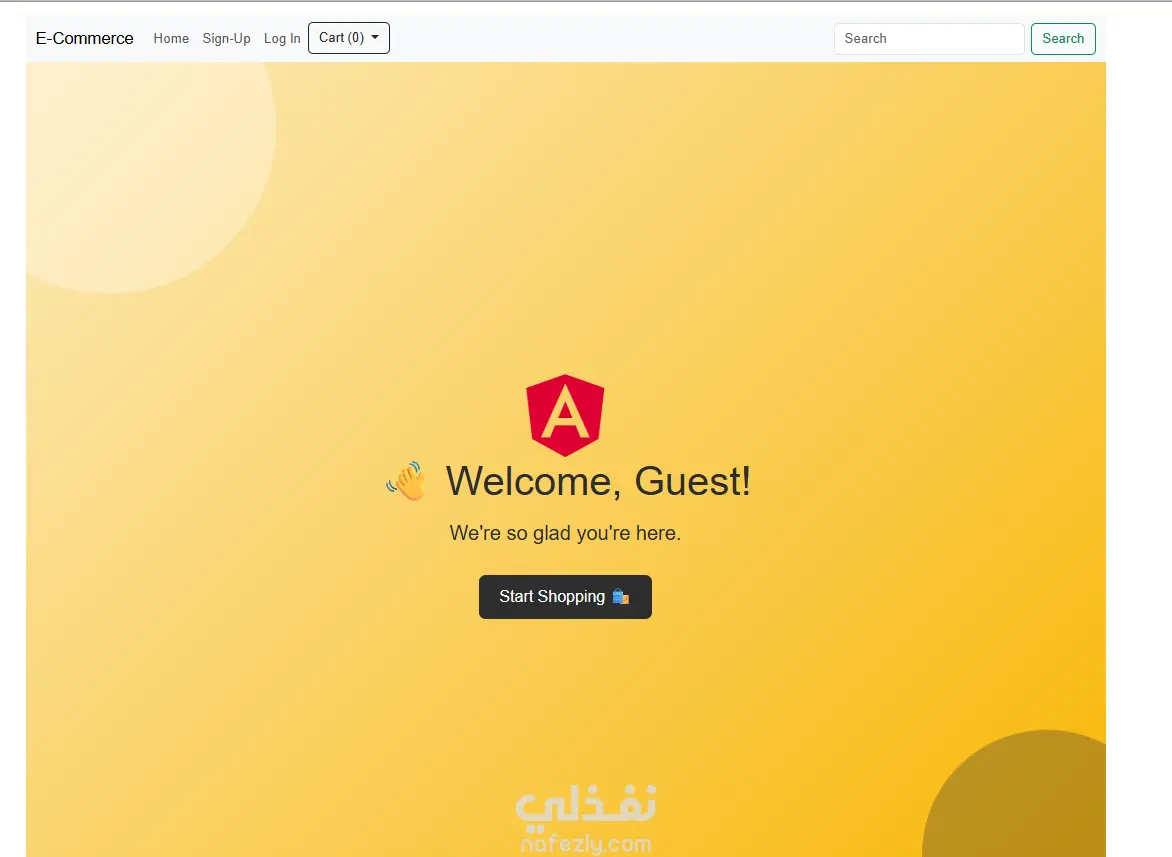Select the Log In nav link
Viewport: 1172px width, 857px height.
pos(282,38)
